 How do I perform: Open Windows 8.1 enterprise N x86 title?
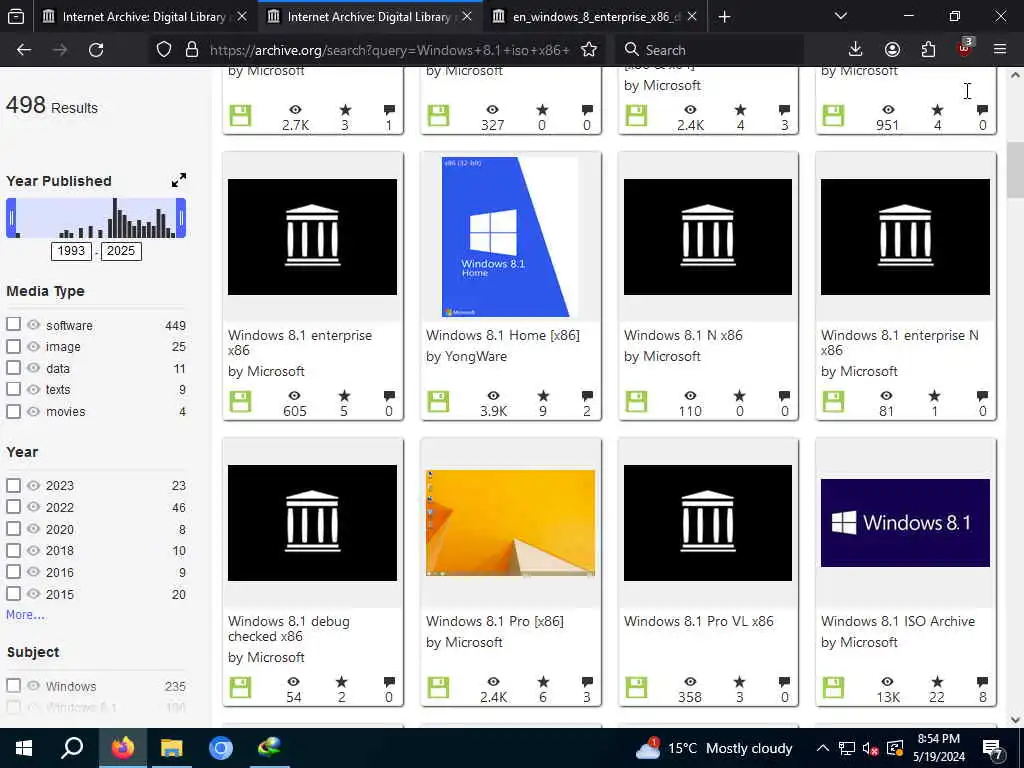(900, 342)
